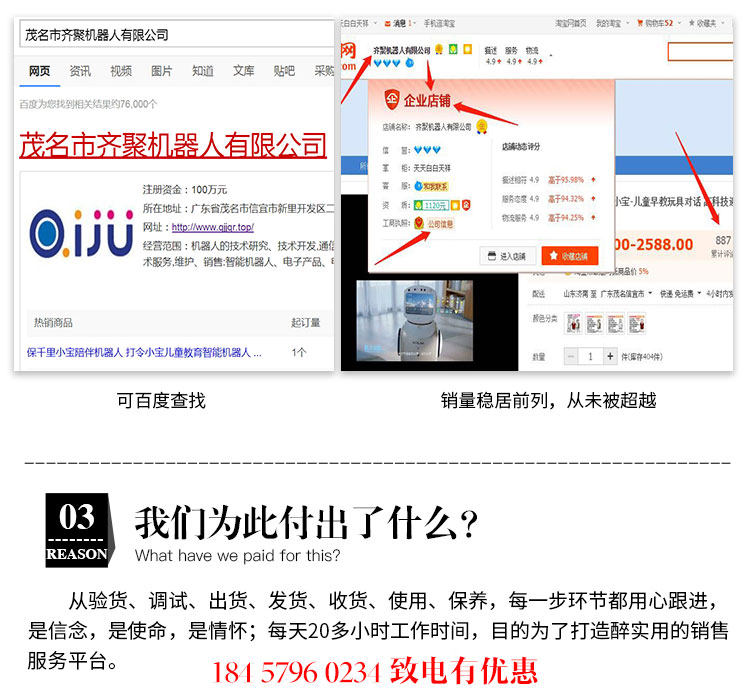Click the 1个 minimum order value
This screenshot has width=750, height=696.
point(299,353)
